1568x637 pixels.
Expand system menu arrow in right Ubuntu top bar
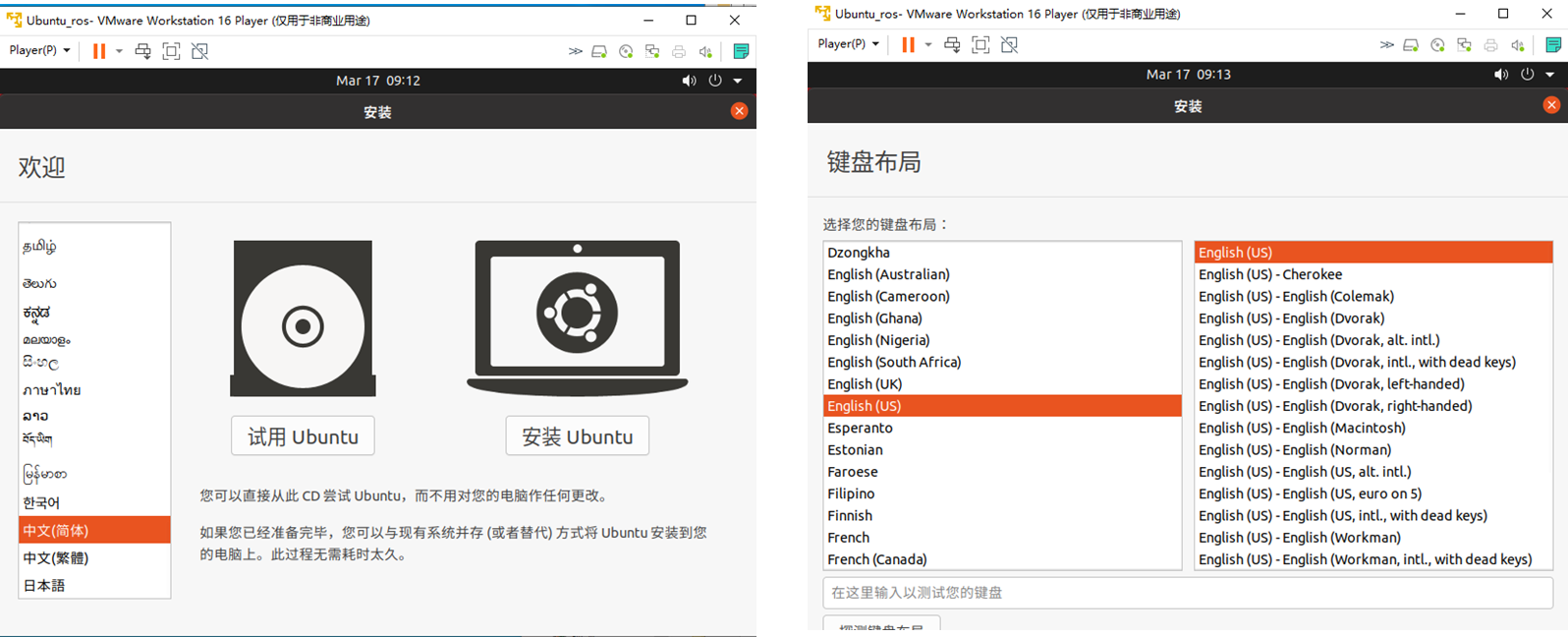point(1550,75)
